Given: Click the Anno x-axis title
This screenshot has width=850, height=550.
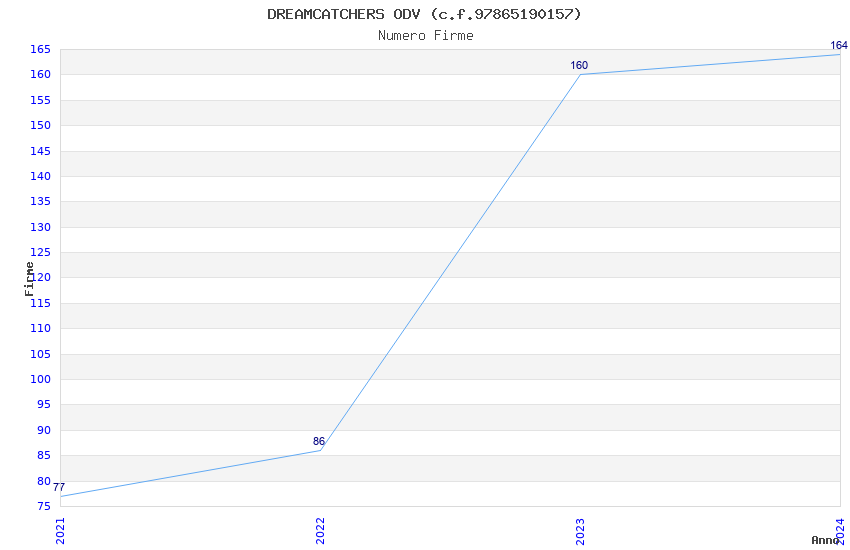Looking at the screenshot, I should point(825,540).
